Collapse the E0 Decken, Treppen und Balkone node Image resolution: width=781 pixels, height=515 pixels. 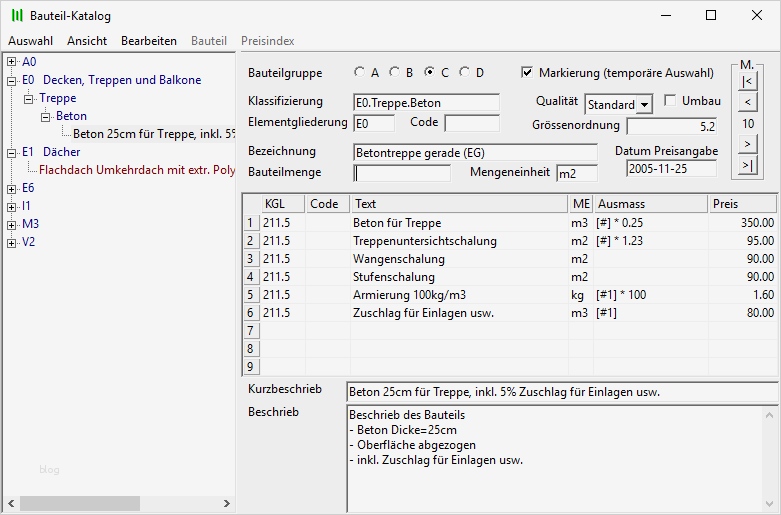pyautogui.click(x=11, y=80)
